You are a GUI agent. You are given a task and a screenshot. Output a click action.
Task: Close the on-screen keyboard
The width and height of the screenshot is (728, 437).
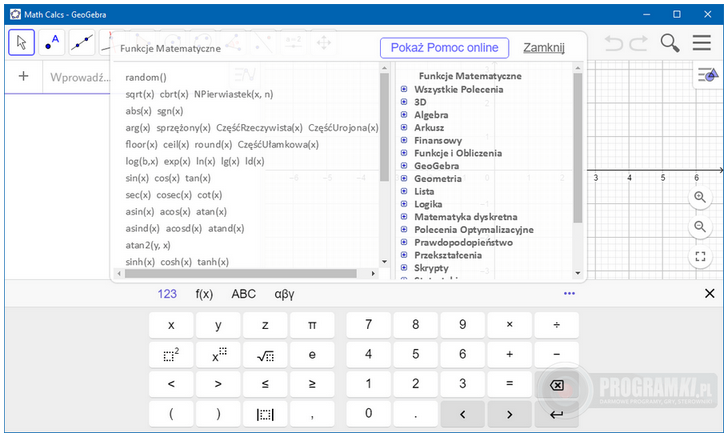pyautogui.click(x=709, y=294)
